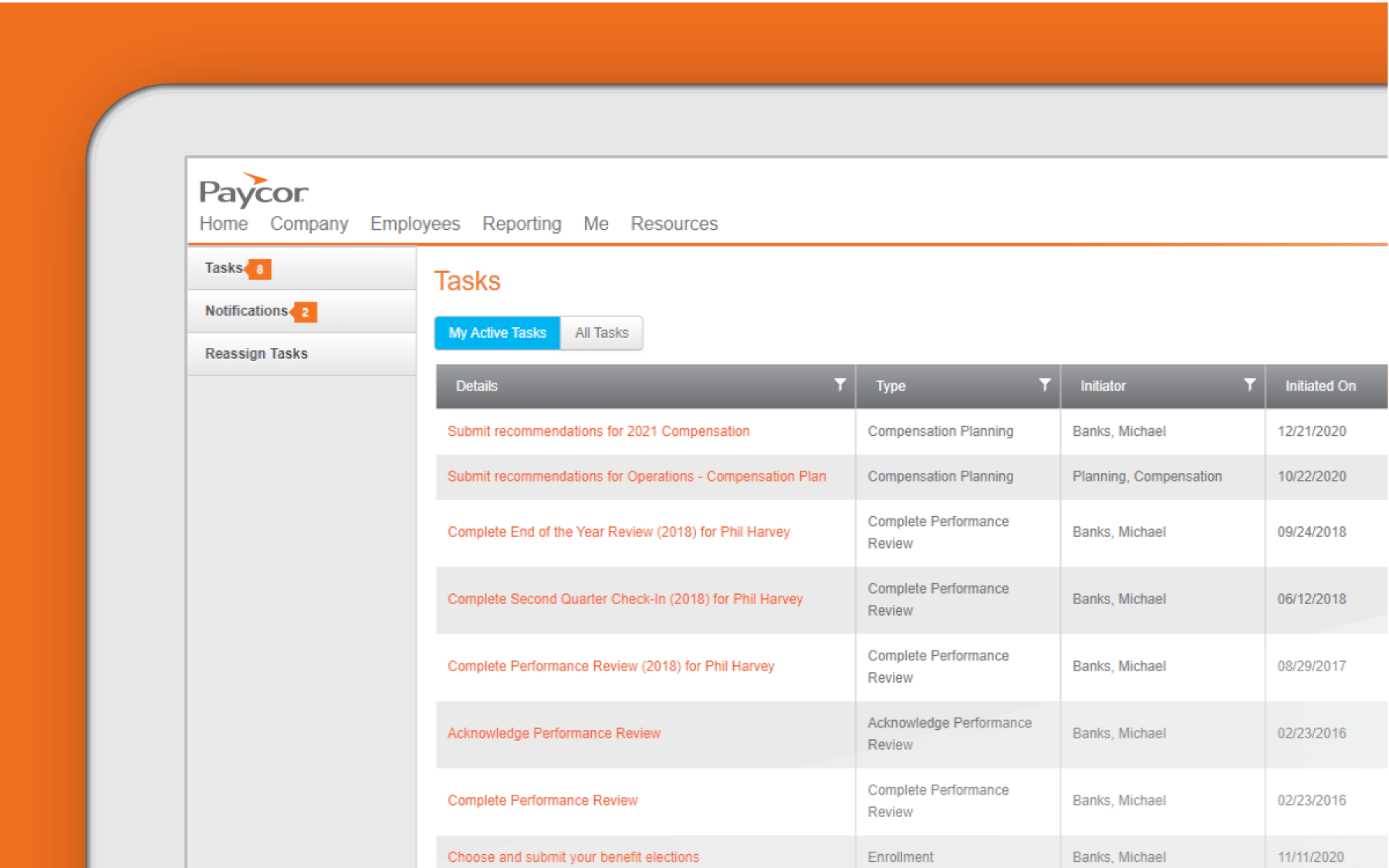1389x868 pixels.
Task: Click Banks, Michael in the 12/21/2020 row
Action: (x=1119, y=431)
